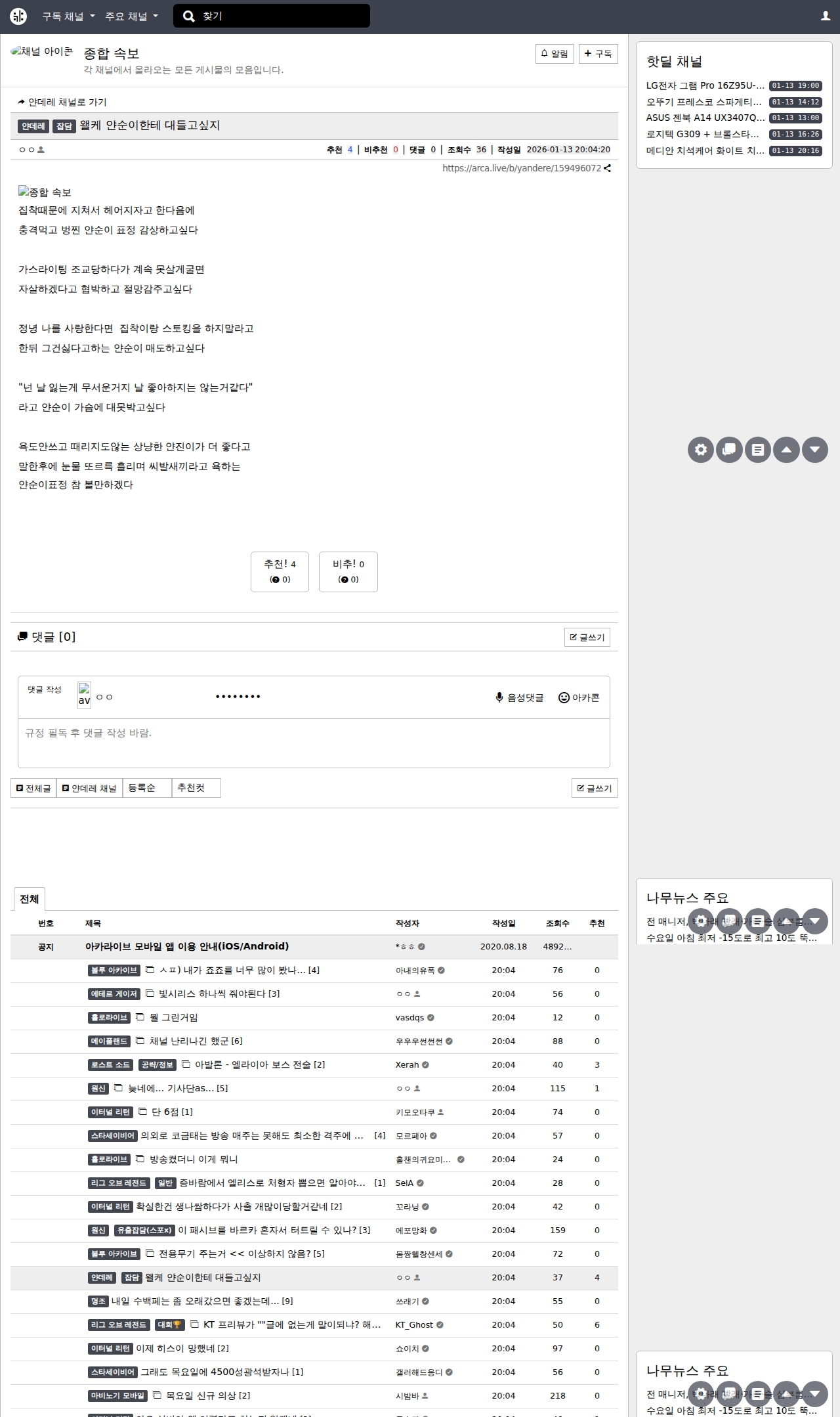Select the 전체 tab above the list
840x1417 pixels.
click(x=29, y=899)
